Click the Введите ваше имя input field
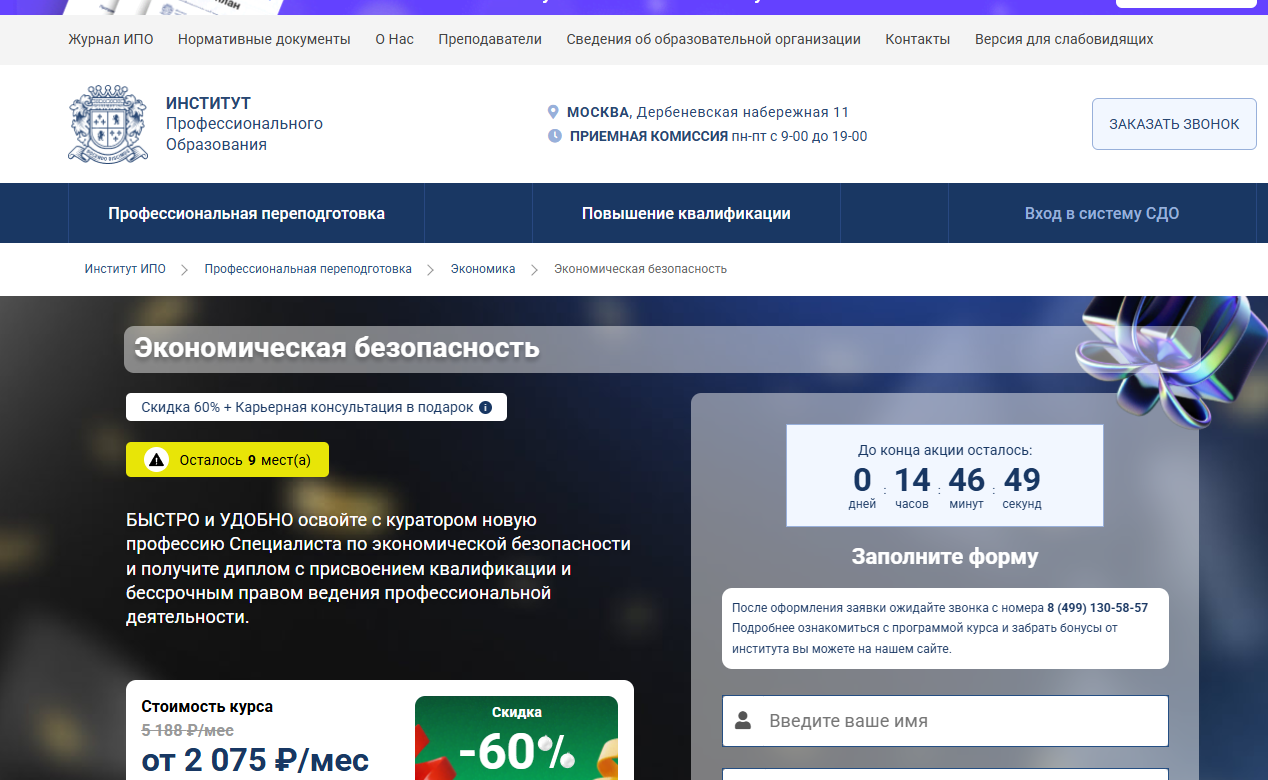This screenshot has width=1268, height=780. (x=960, y=720)
